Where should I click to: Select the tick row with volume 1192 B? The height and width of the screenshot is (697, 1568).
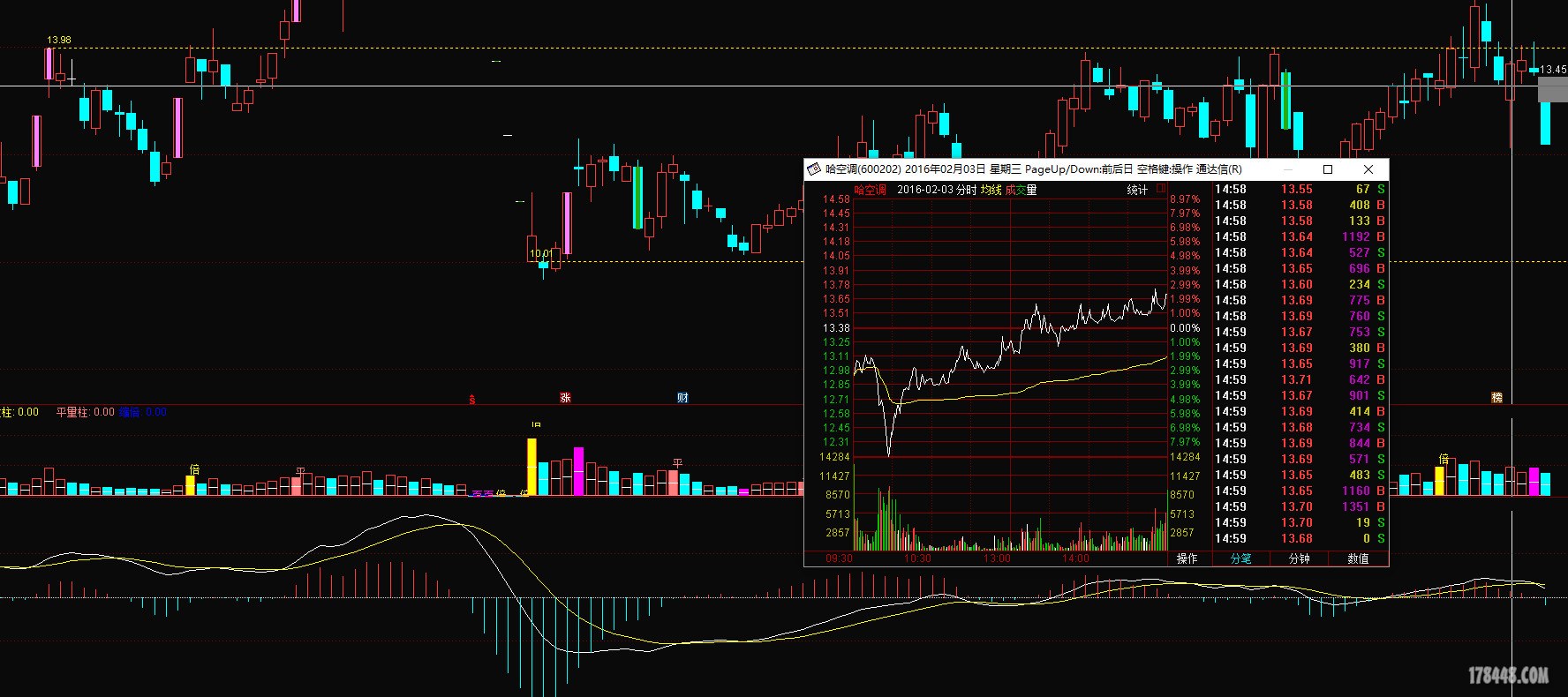click(x=1300, y=236)
